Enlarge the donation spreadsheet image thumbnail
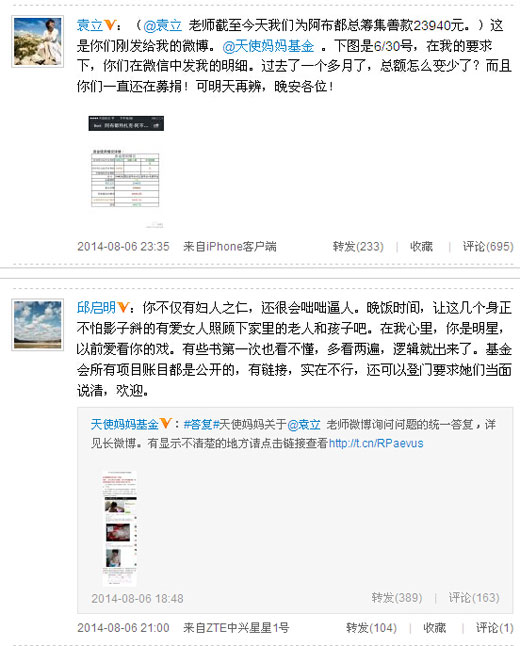Viewport: 520px width, 646px height. (x=126, y=171)
